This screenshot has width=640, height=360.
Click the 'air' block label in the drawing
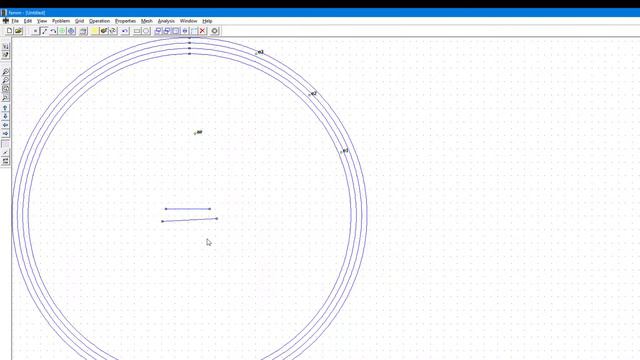(x=198, y=132)
